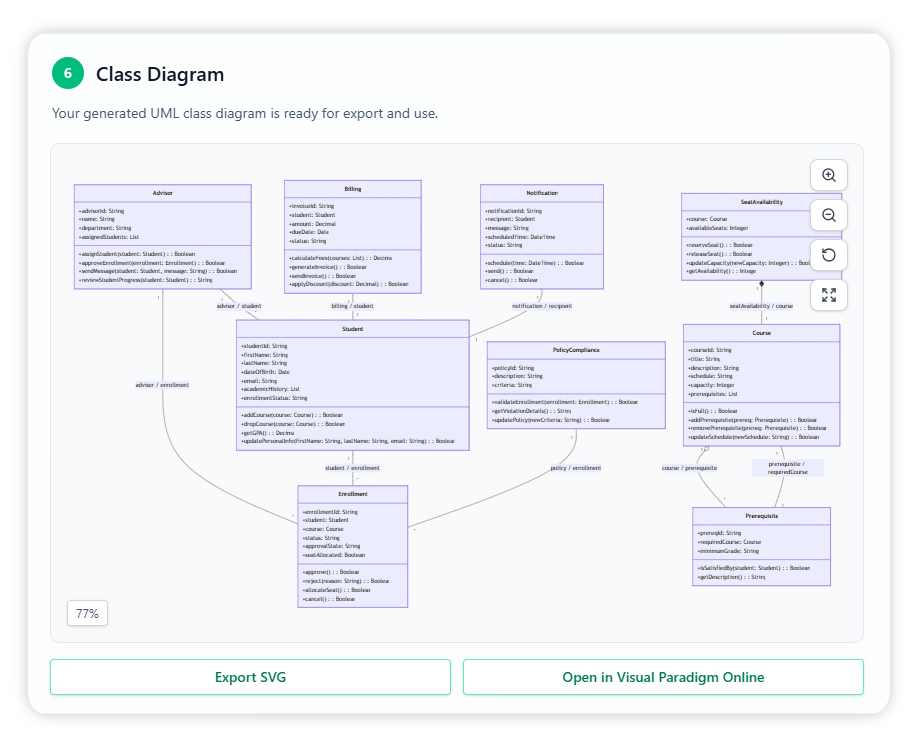Click the Export SVG button
The height and width of the screenshot is (742, 920).
click(250, 677)
